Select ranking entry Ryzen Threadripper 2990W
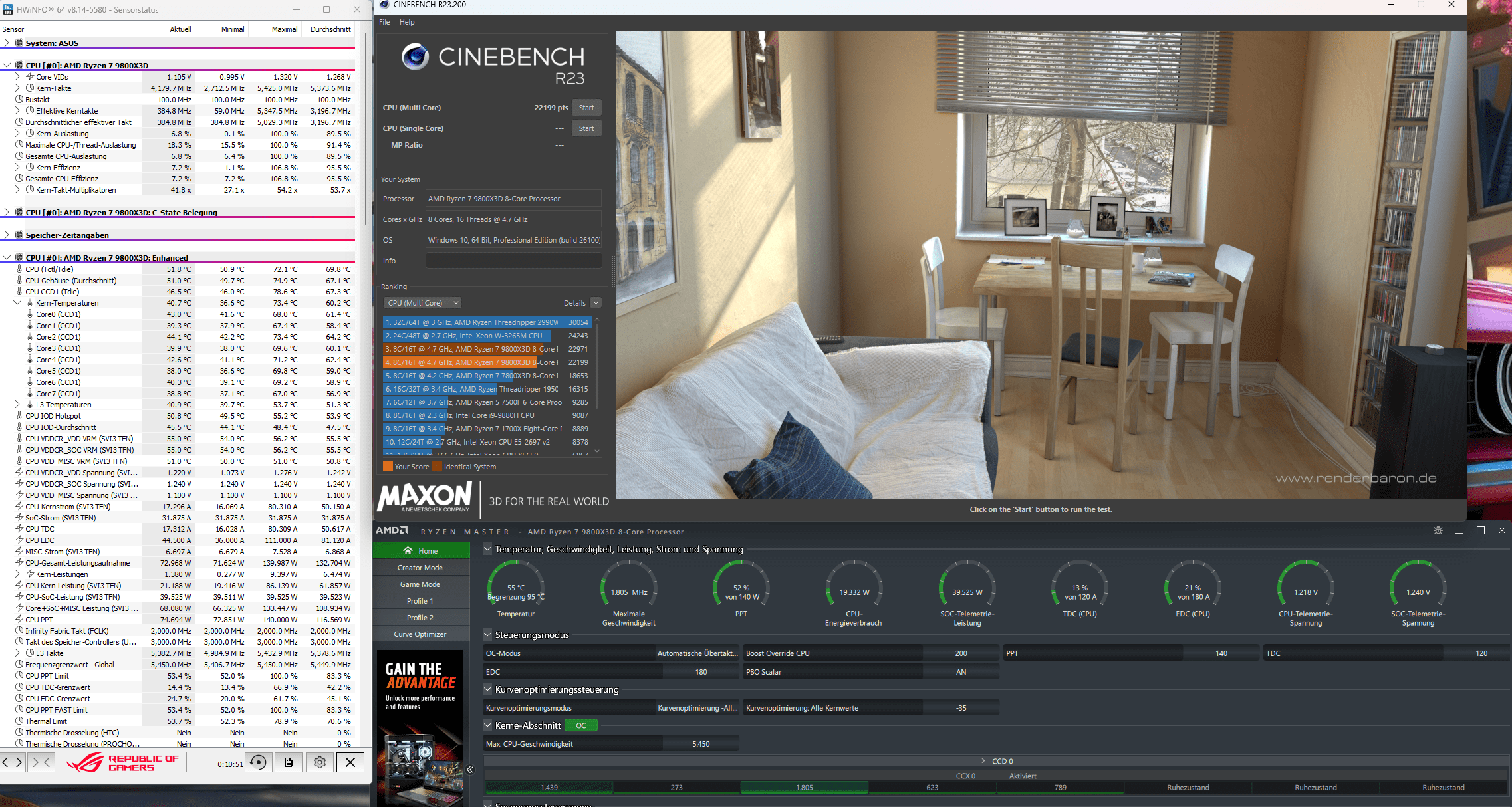 [x=487, y=322]
